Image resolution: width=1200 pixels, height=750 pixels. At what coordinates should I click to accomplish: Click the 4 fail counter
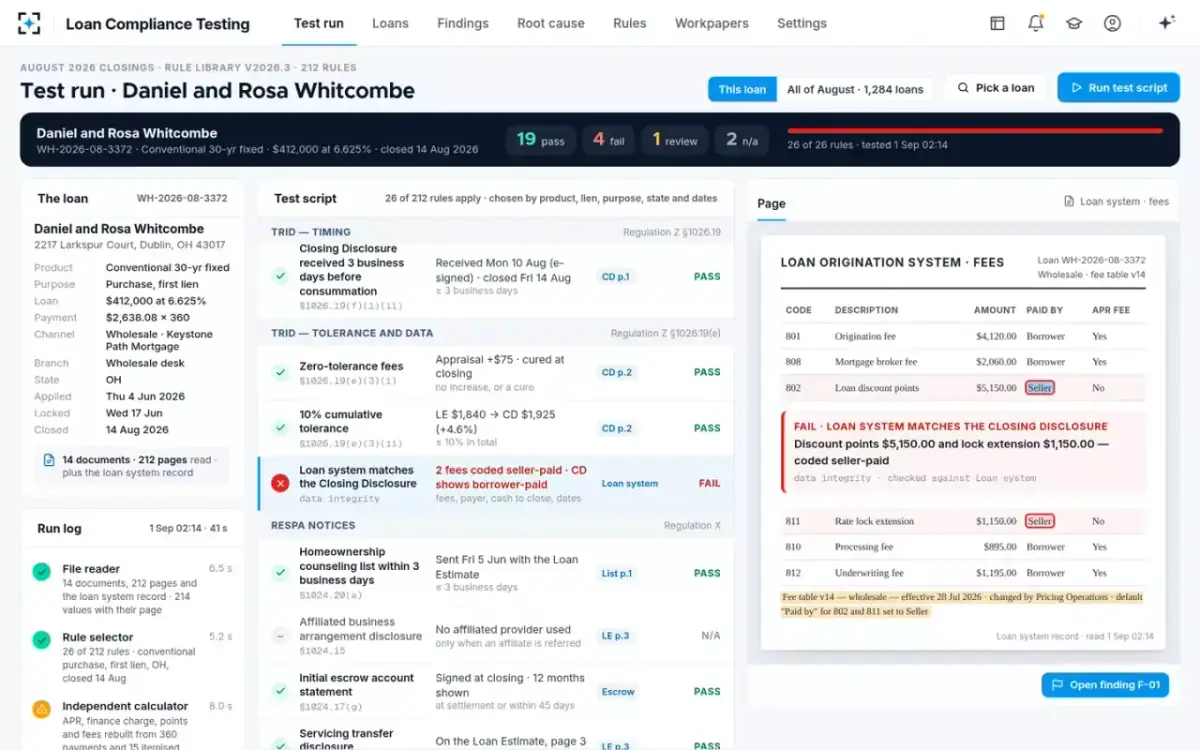click(608, 140)
